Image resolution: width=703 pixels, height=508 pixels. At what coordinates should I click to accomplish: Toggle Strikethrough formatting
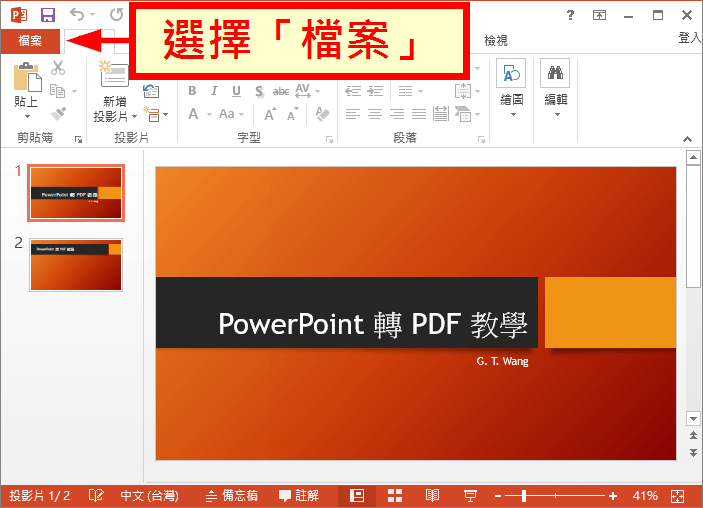[281, 91]
